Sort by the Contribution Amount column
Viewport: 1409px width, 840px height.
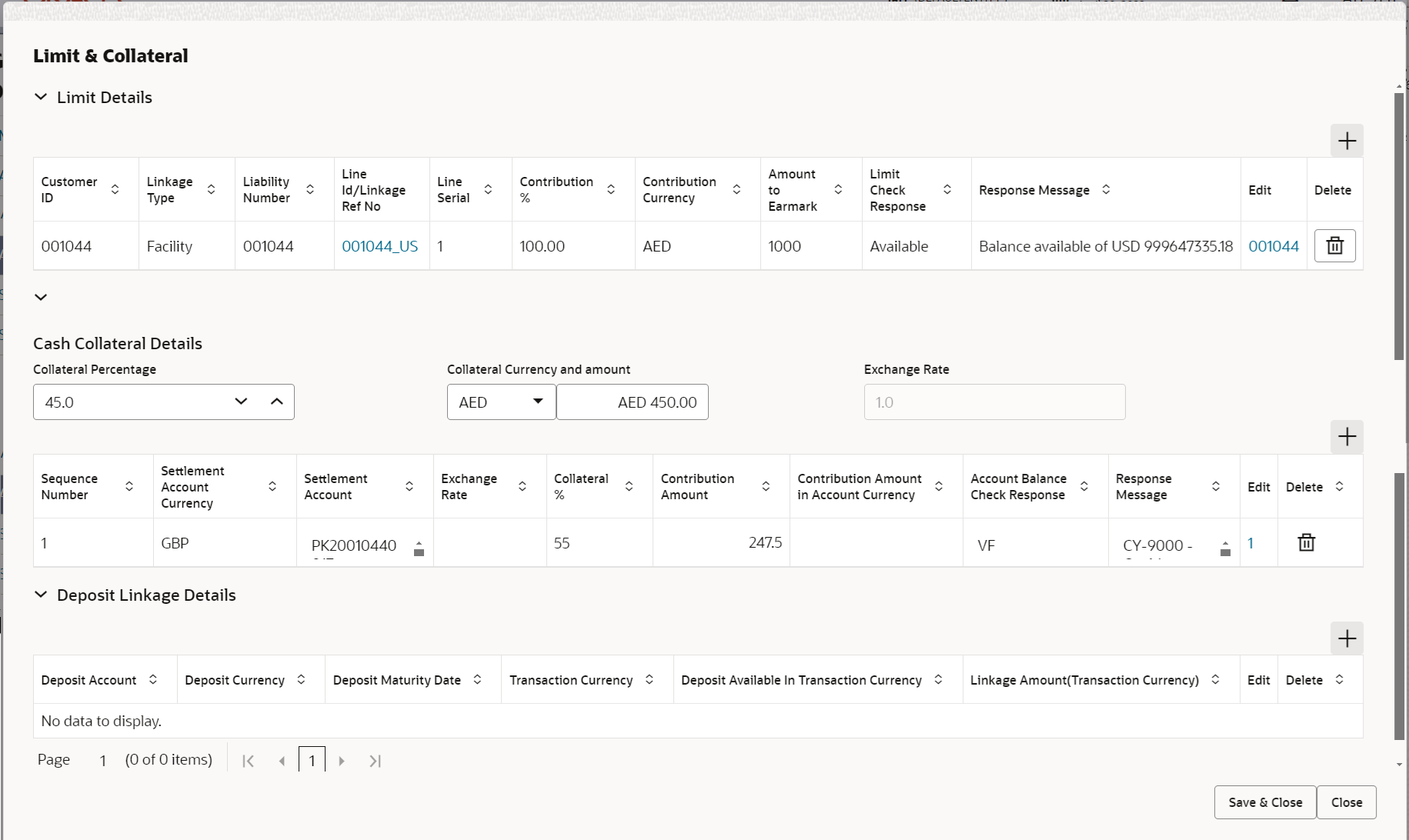(x=766, y=486)
